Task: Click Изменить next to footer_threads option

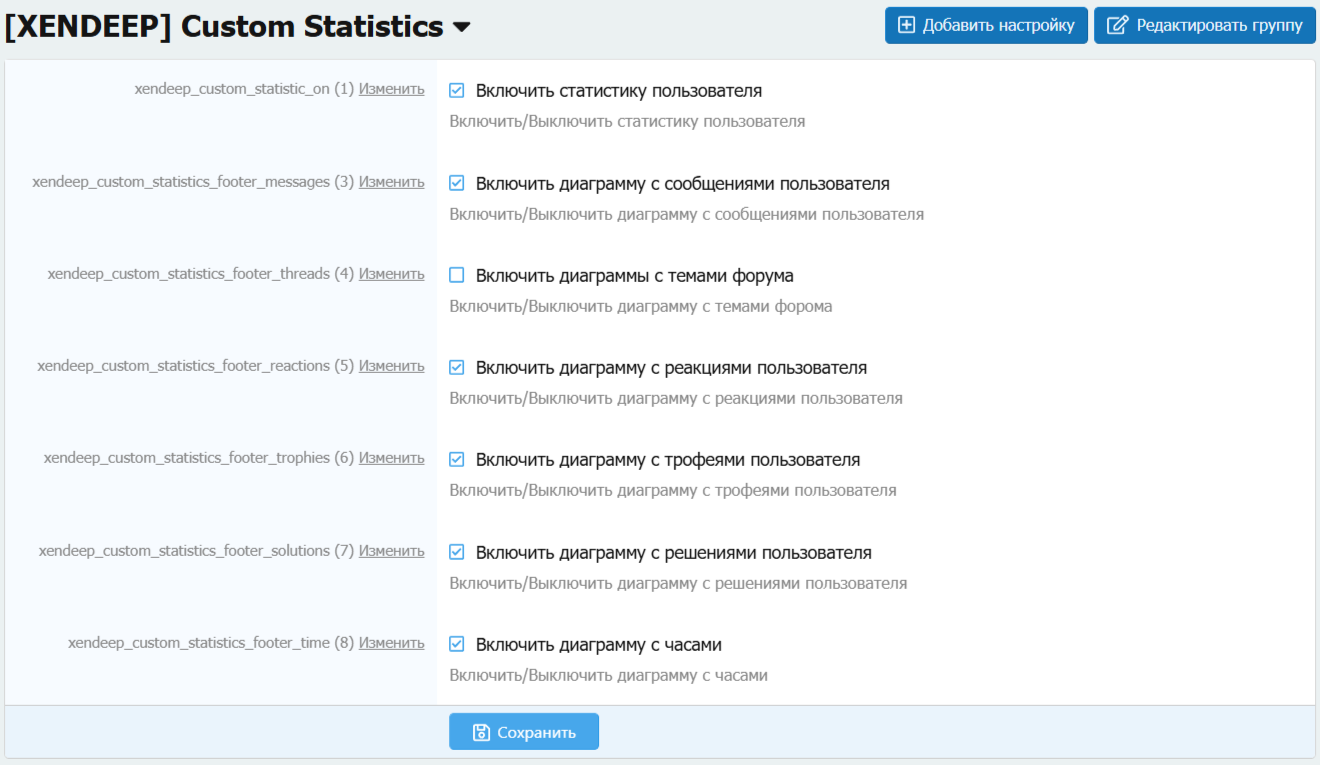Action: click(391, 274)
